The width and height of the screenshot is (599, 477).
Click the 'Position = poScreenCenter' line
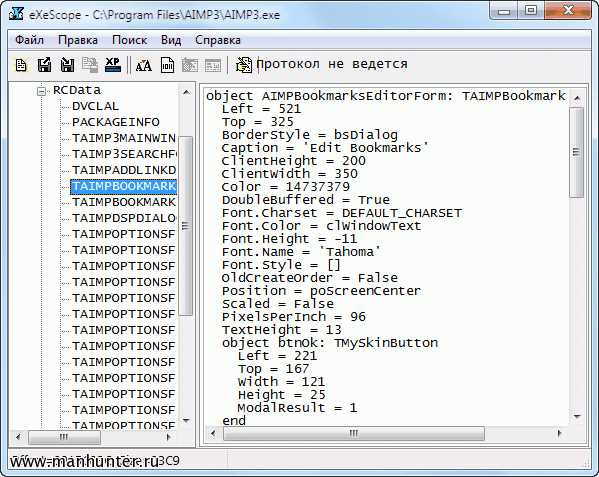(x=322, y=291)
